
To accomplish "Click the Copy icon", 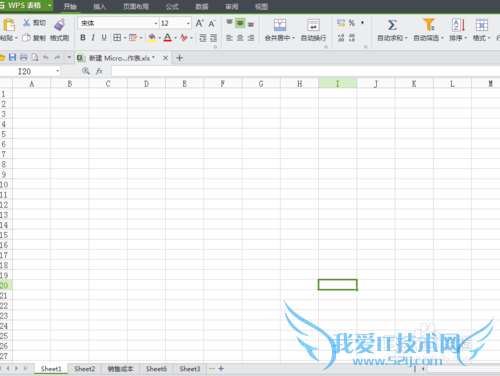I will pos(26,38).
